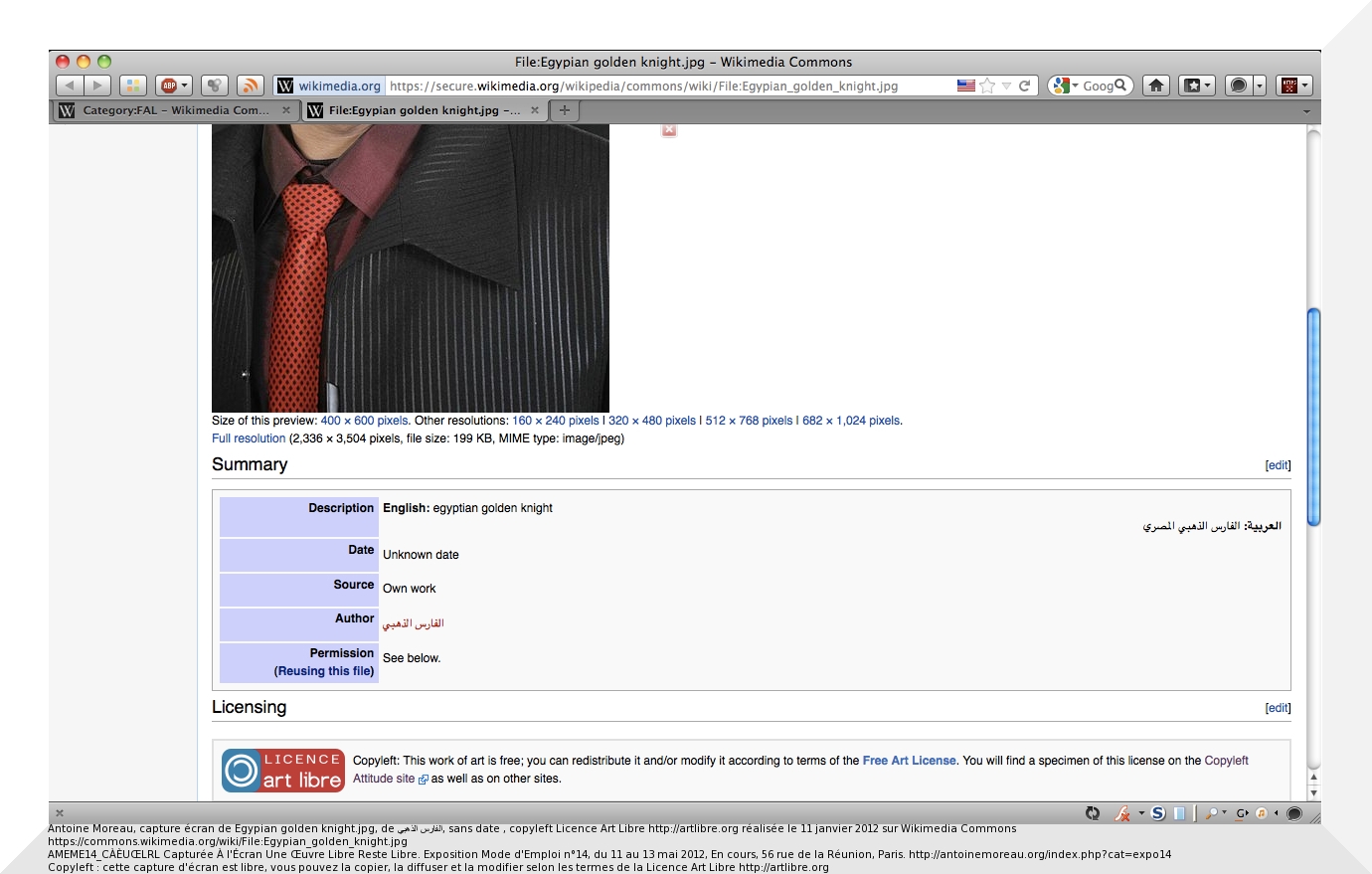The image size is (1372, 874).
Task: Click the page vertical scrollbar thumb
Action: pyautogui.click(x=1313, y=417)
